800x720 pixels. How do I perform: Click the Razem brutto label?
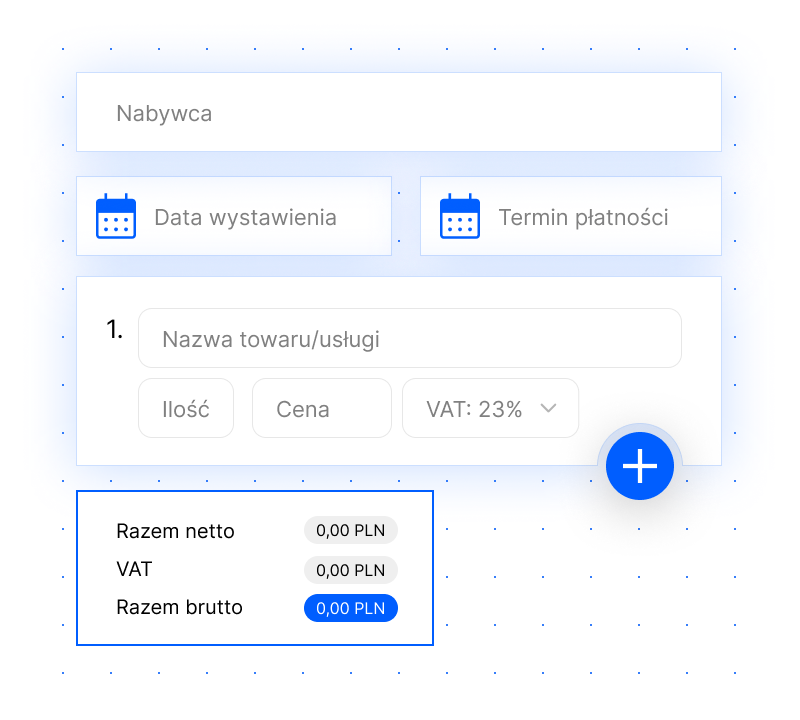pyautogui.click(x=179, y=607)
